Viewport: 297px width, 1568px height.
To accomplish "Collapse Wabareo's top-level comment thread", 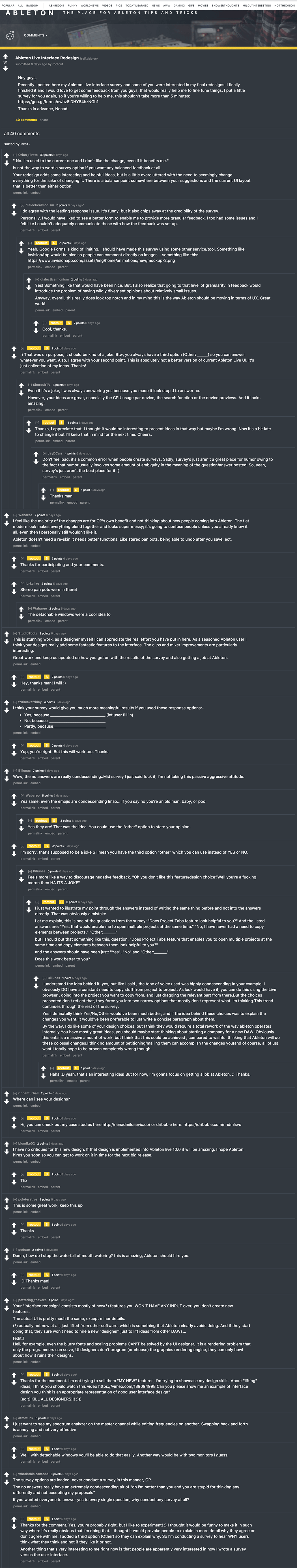I will point(15,515).
